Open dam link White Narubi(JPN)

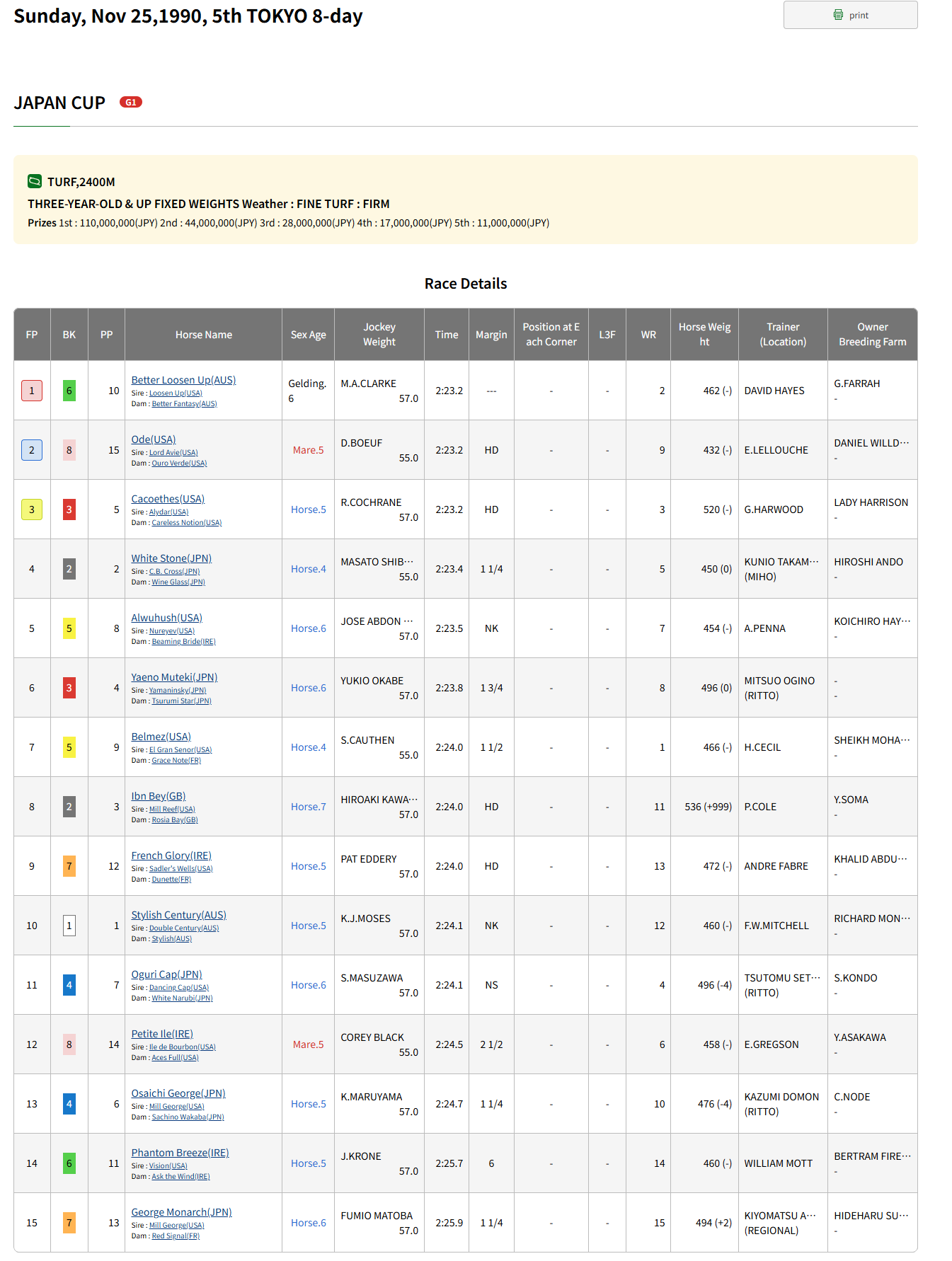coord(182,998)
